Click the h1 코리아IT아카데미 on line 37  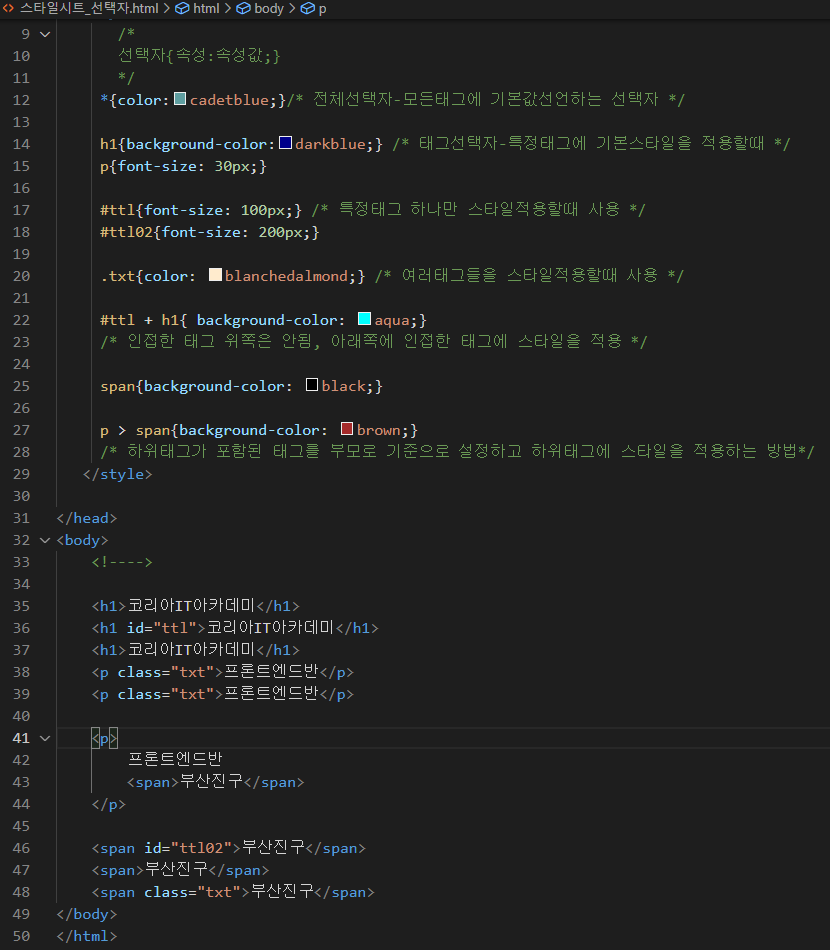pyautogui.click(x=196, y=650)
